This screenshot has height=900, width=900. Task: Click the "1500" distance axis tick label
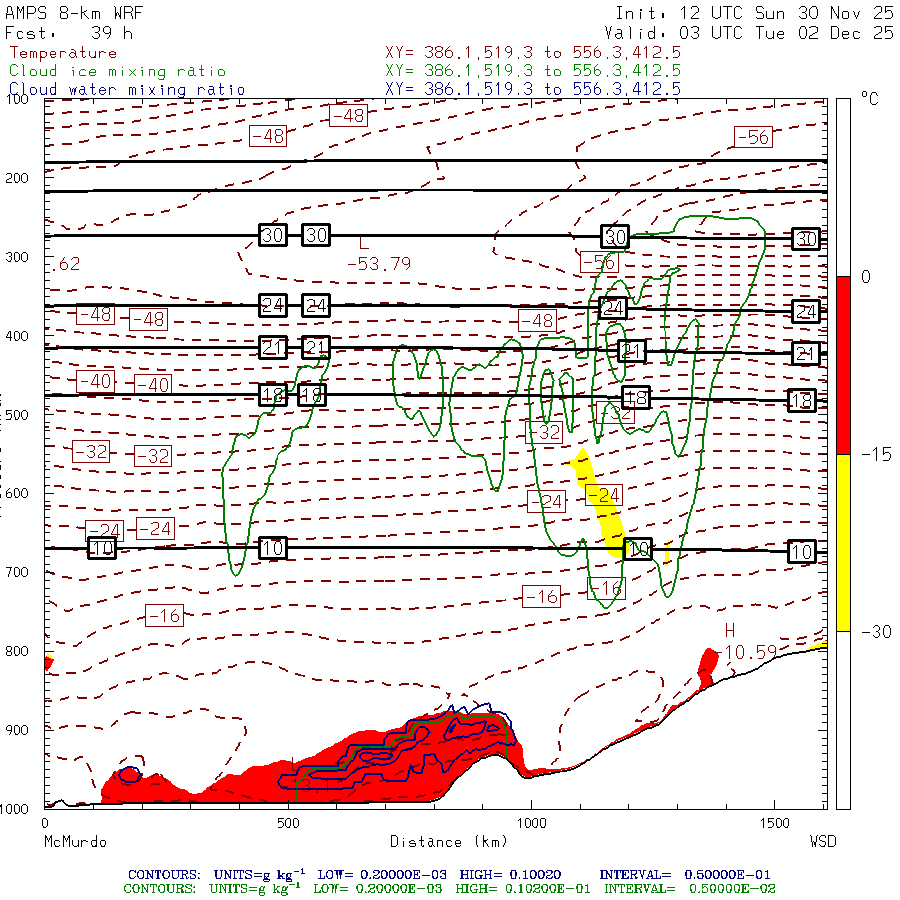(774, 823)
